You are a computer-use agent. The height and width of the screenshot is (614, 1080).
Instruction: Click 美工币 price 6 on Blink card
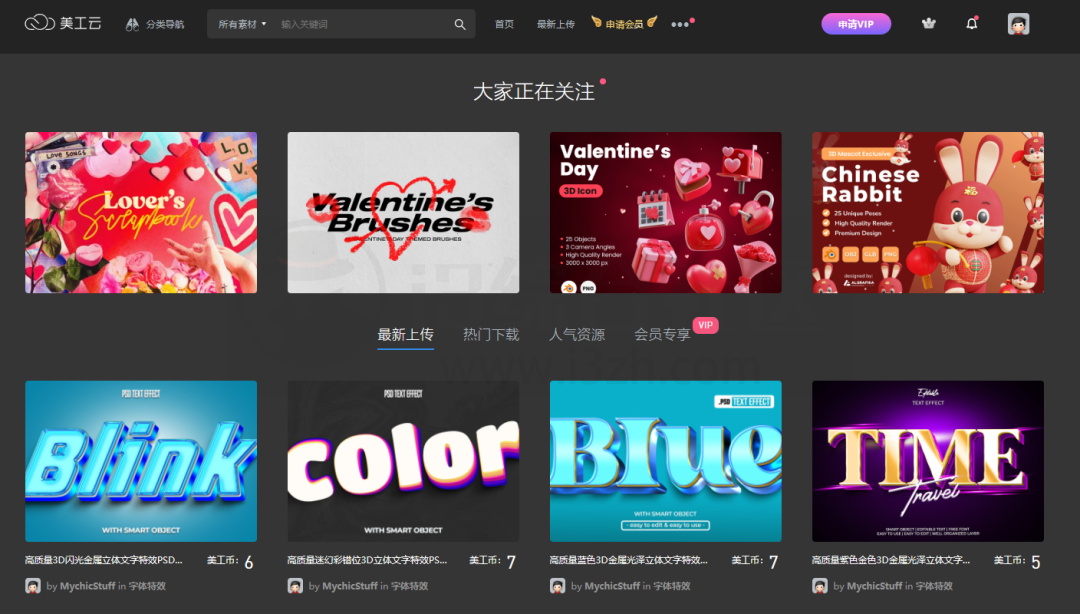tap(231, 562)
